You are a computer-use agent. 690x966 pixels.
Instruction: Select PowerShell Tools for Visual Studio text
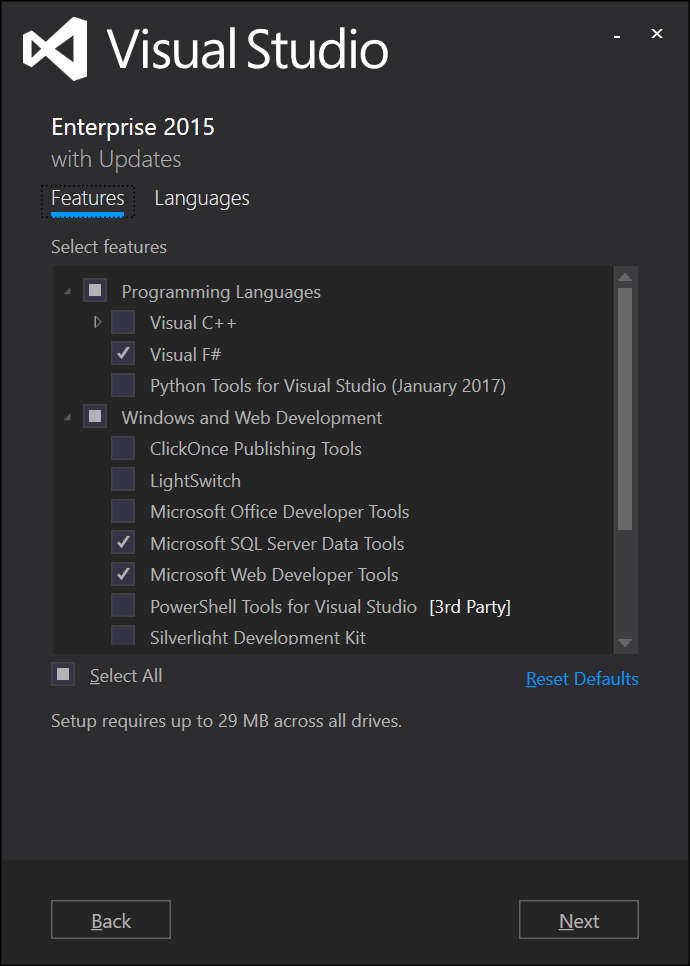coord(283,607)
